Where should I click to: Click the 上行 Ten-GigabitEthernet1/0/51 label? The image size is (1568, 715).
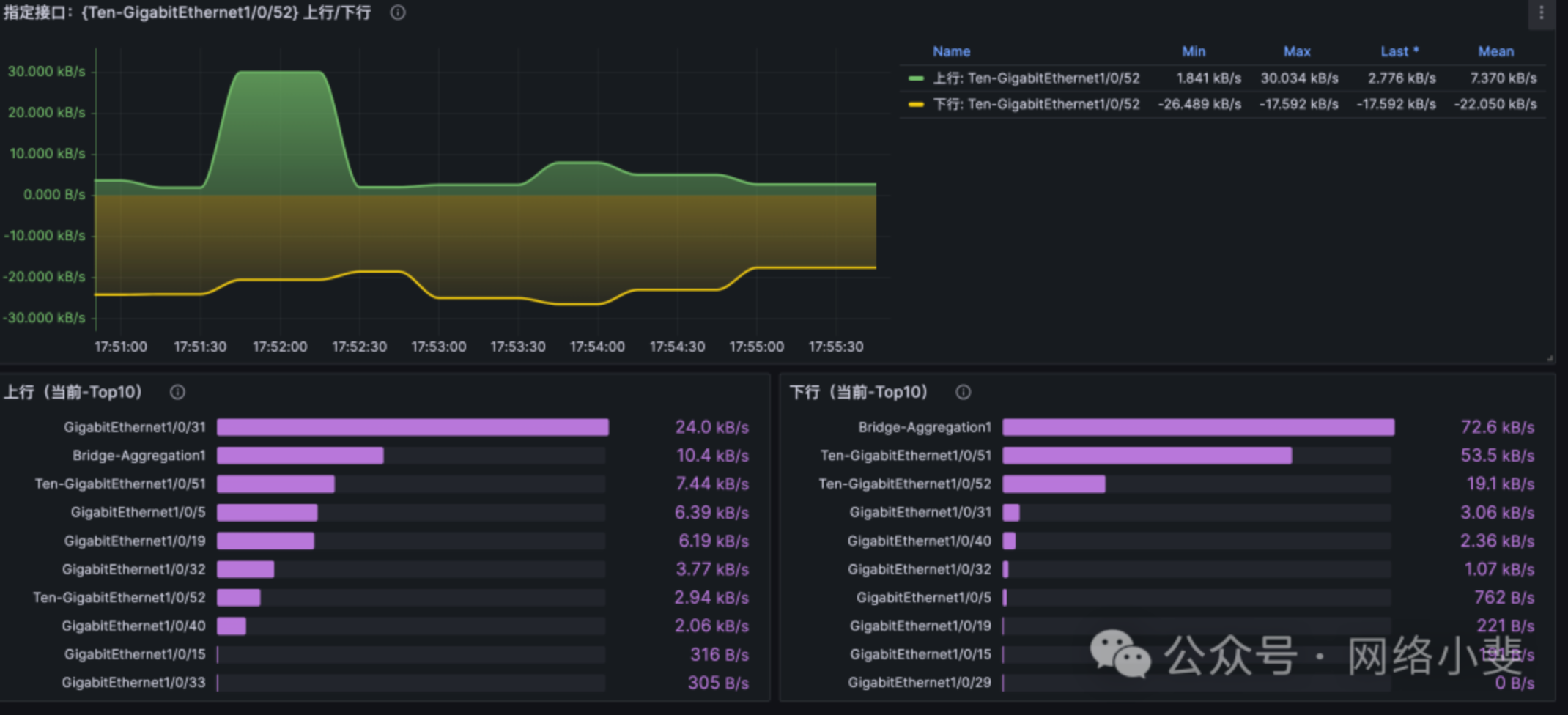click(x=120, y=484)
